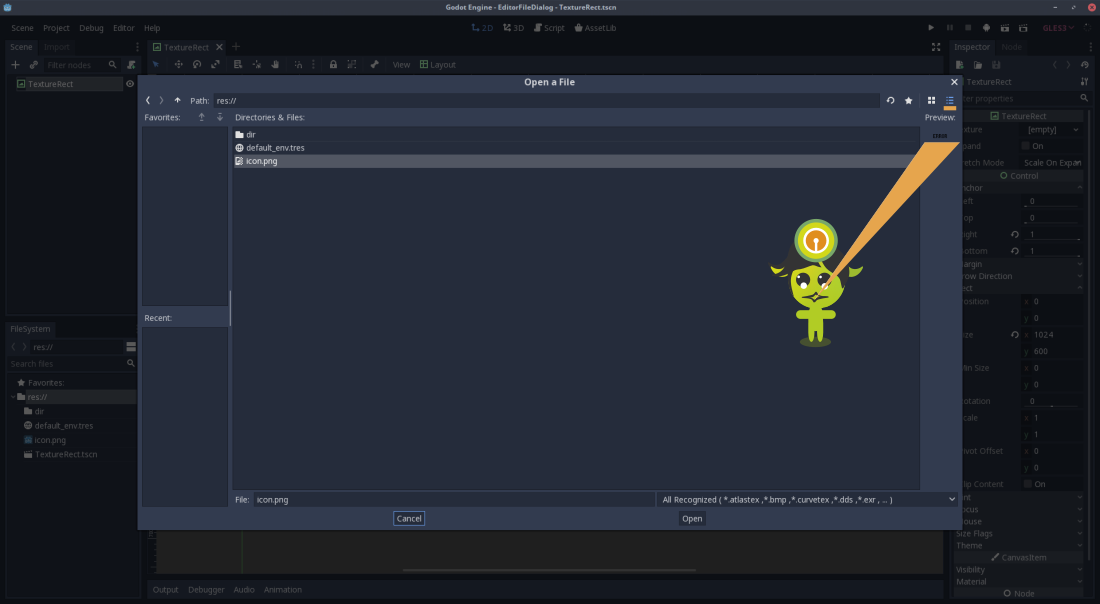This screenshot has height=604, width=1100.
Task: Open Inspector object properties tools icon
Action: (1085, 82)
